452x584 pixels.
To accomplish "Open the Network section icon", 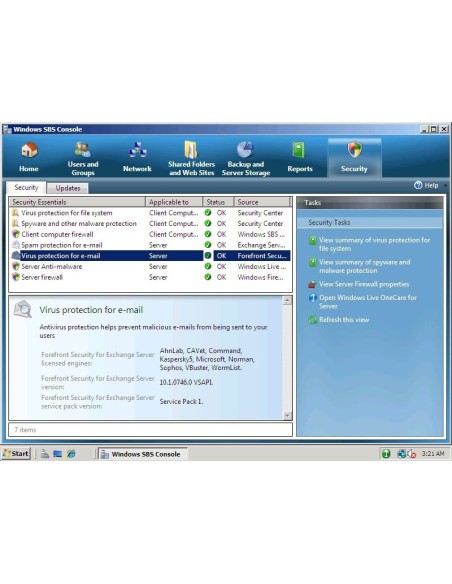I will [x=137, y=150].
